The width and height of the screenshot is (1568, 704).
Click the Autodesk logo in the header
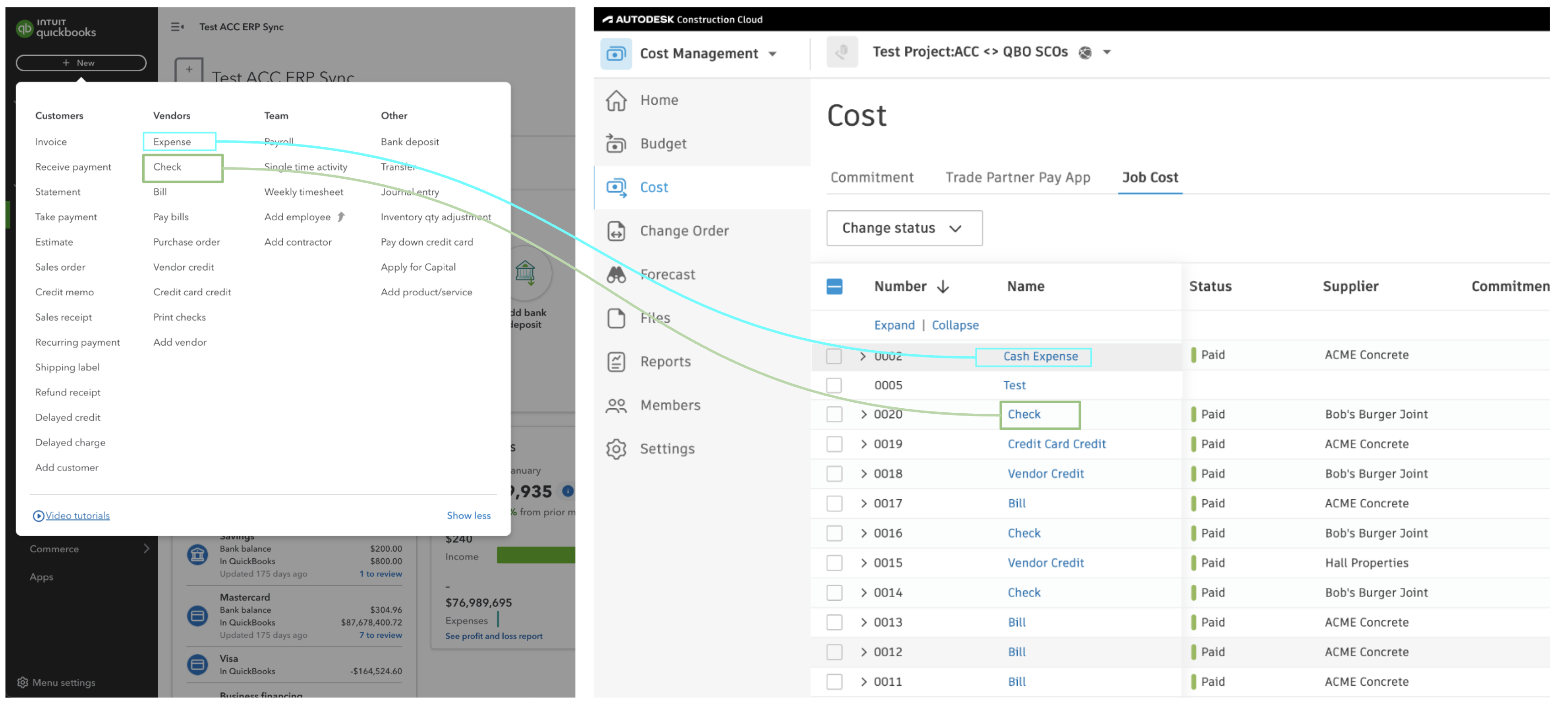coord(607,20)
